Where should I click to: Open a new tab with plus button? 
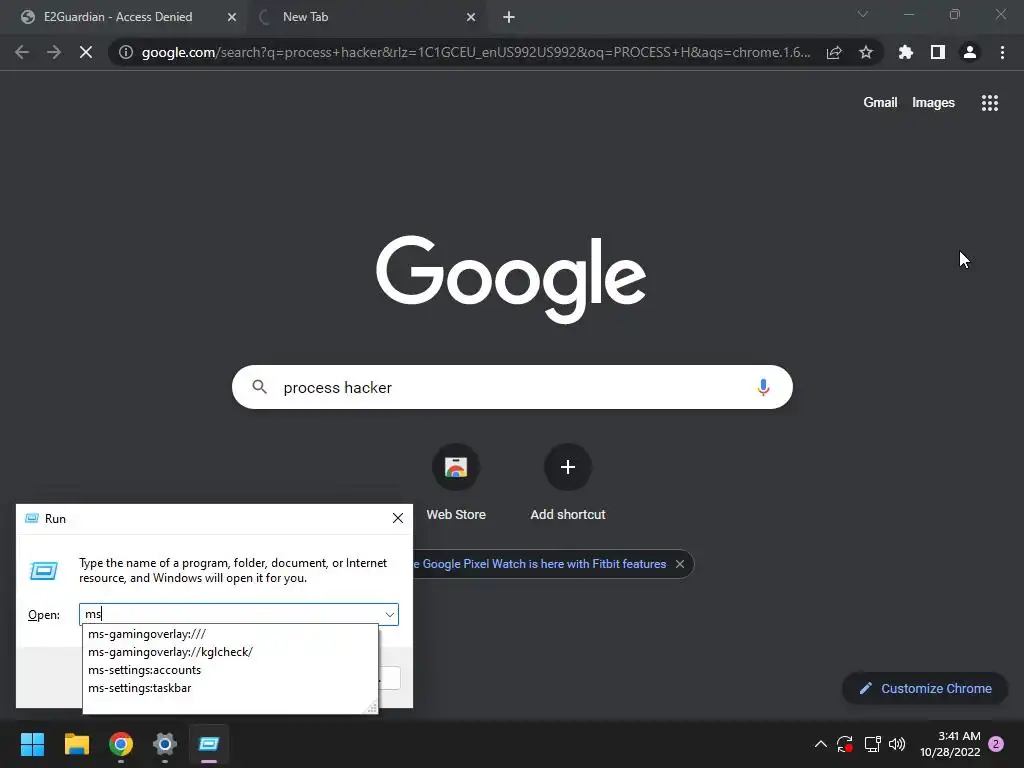[x=509, y=17]
